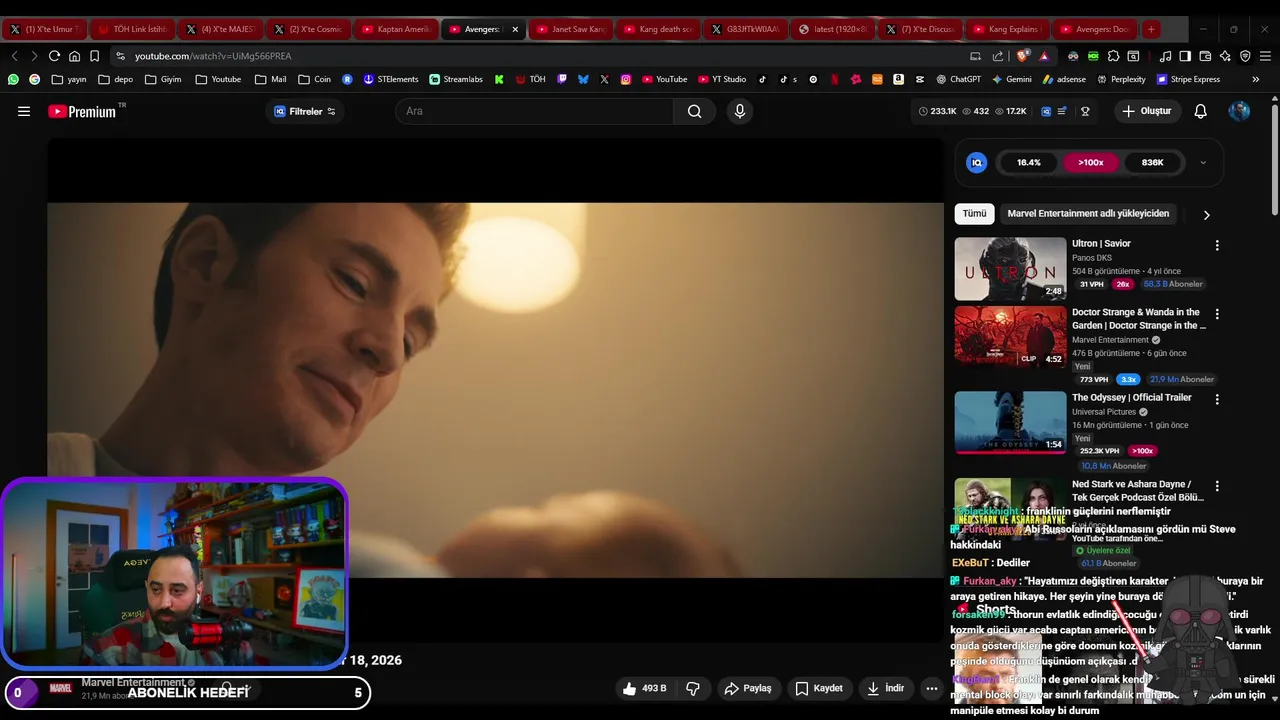Open Brave Rewards triangle icon

pos(1044,56)
